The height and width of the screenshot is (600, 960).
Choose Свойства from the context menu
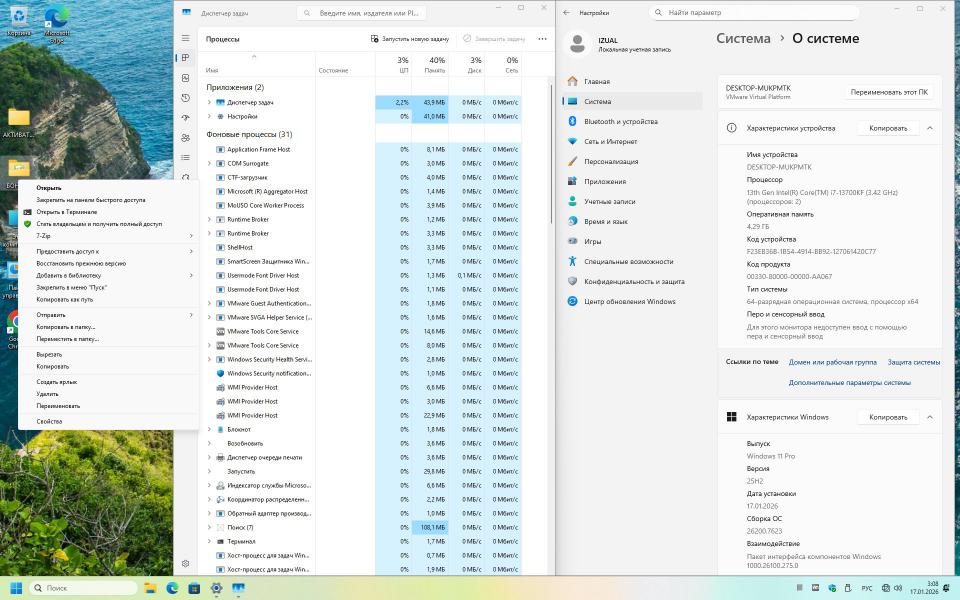coord(49,421)
